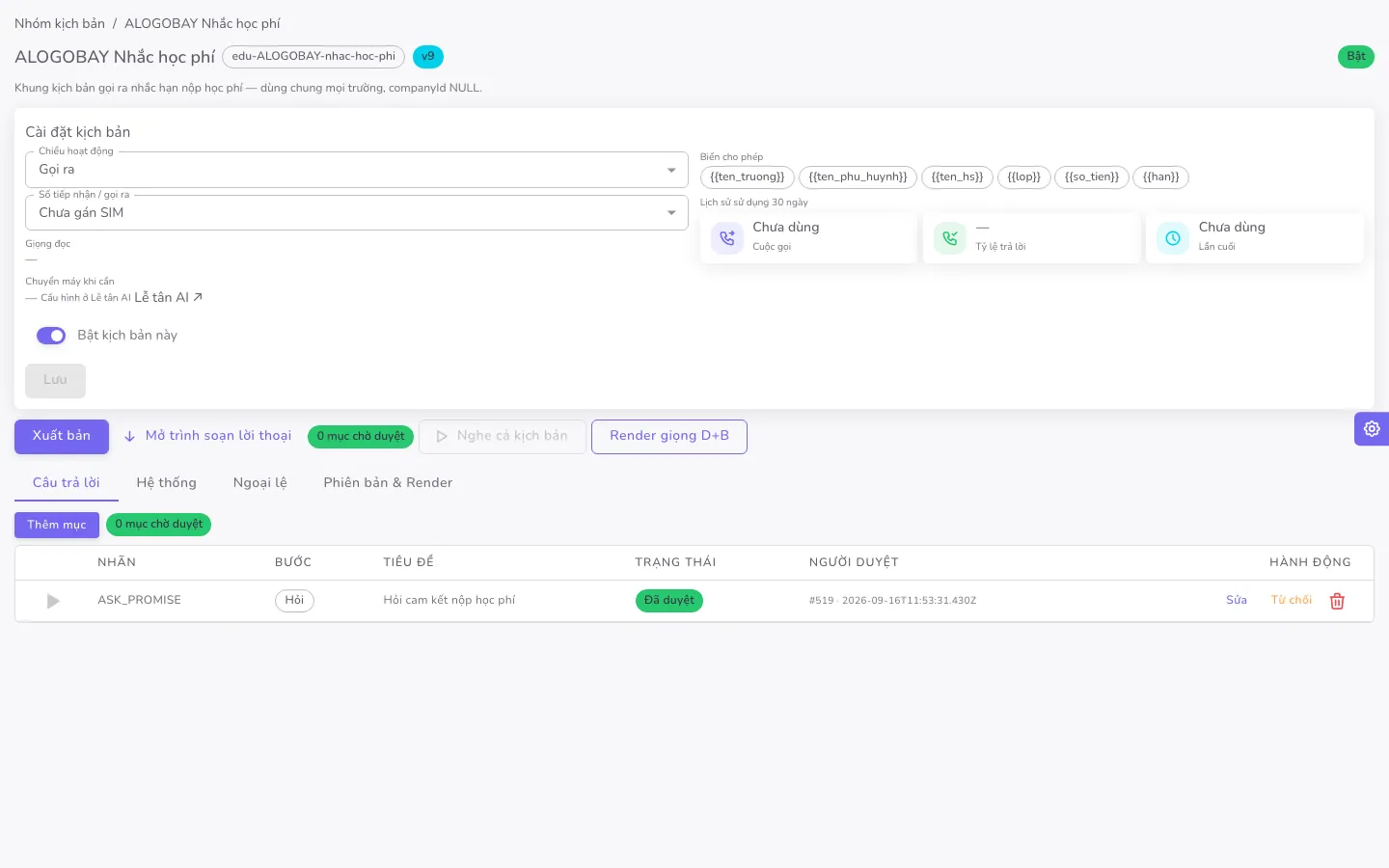Click the Lưu button
Image resolution: width=1389 pixels, height=868 pixels.
pos(55,380)
